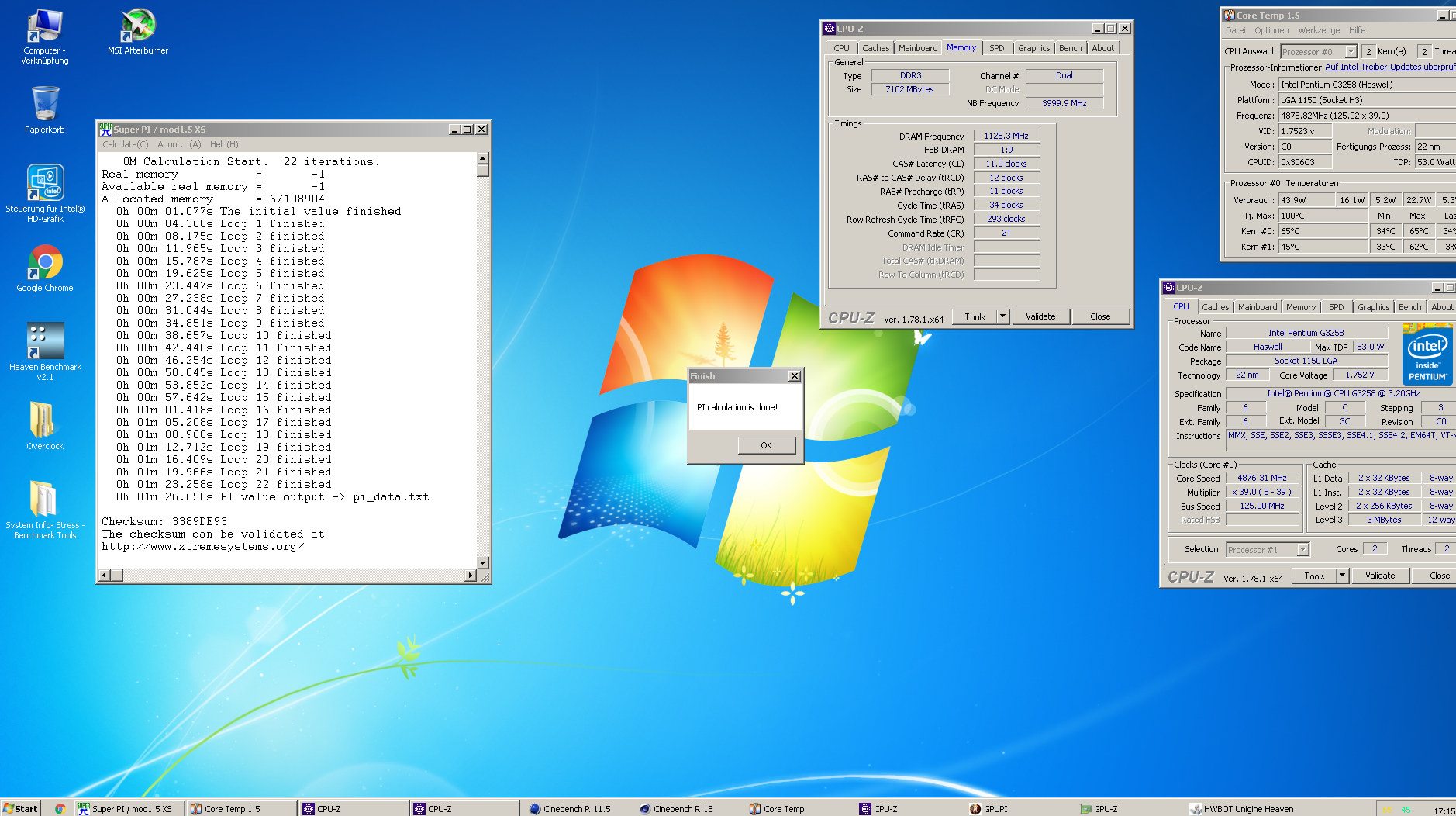
Task: Select About tab in Memory CPU-Z window
Action: (1102, 48)
